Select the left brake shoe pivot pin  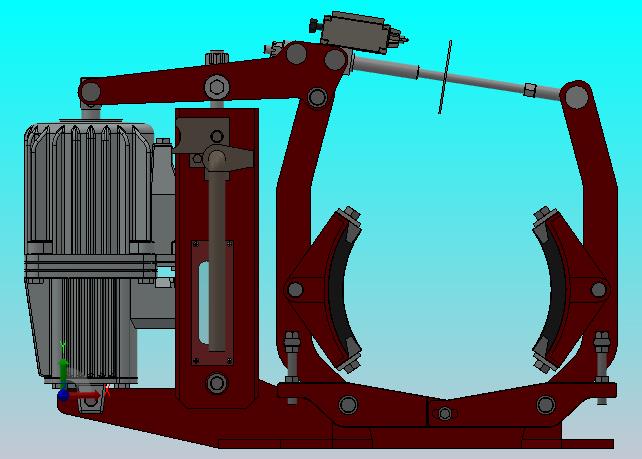point(295,290)
